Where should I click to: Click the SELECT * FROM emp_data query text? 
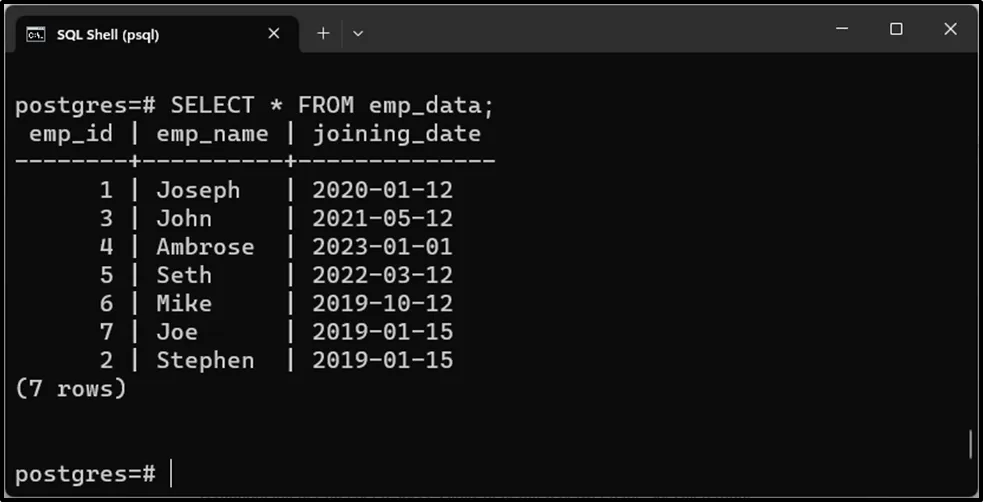pyautogui.click(x=332, y=105)
